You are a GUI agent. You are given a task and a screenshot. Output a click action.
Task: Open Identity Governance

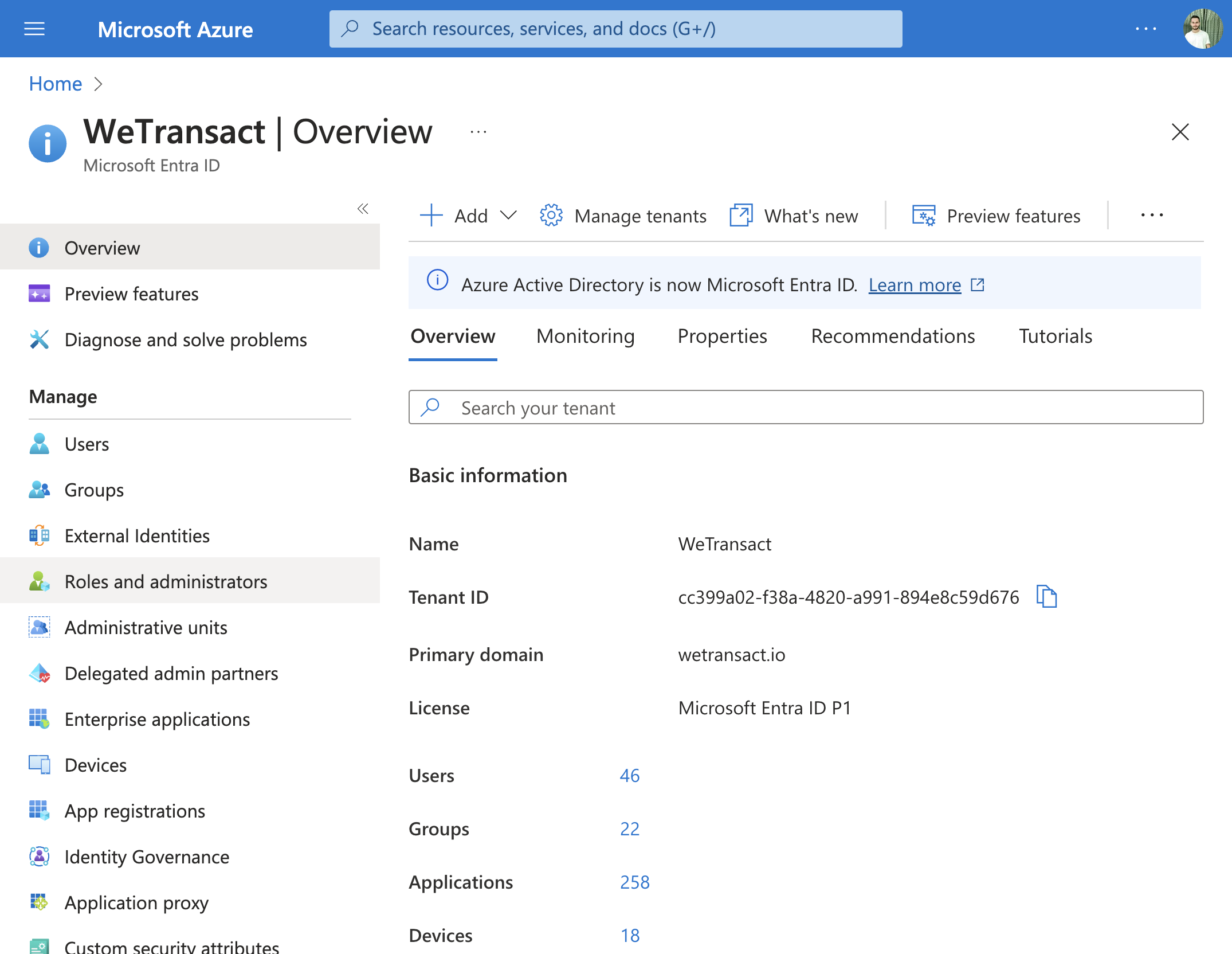tap(190, 857)
